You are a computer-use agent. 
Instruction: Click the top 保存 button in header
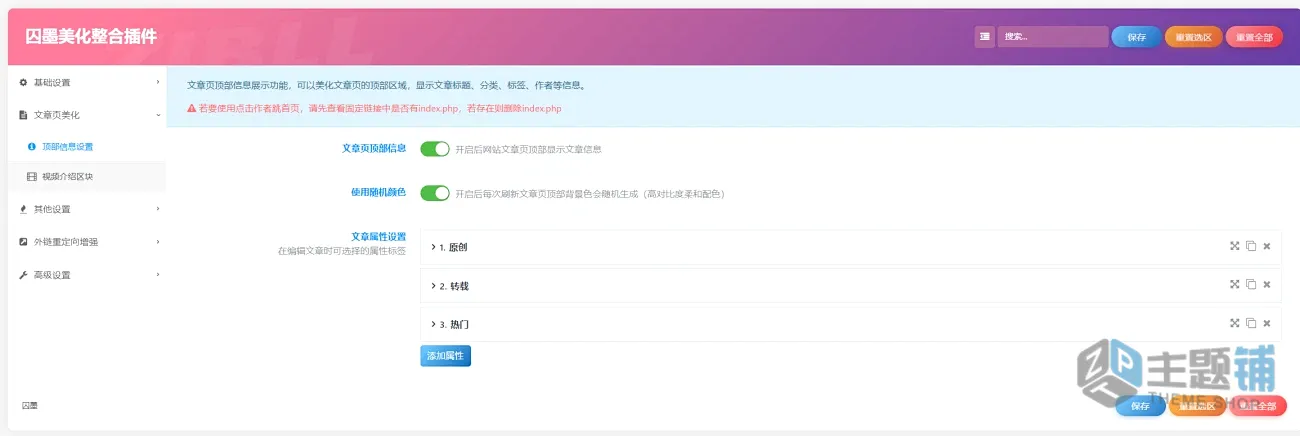point(1137,37)
